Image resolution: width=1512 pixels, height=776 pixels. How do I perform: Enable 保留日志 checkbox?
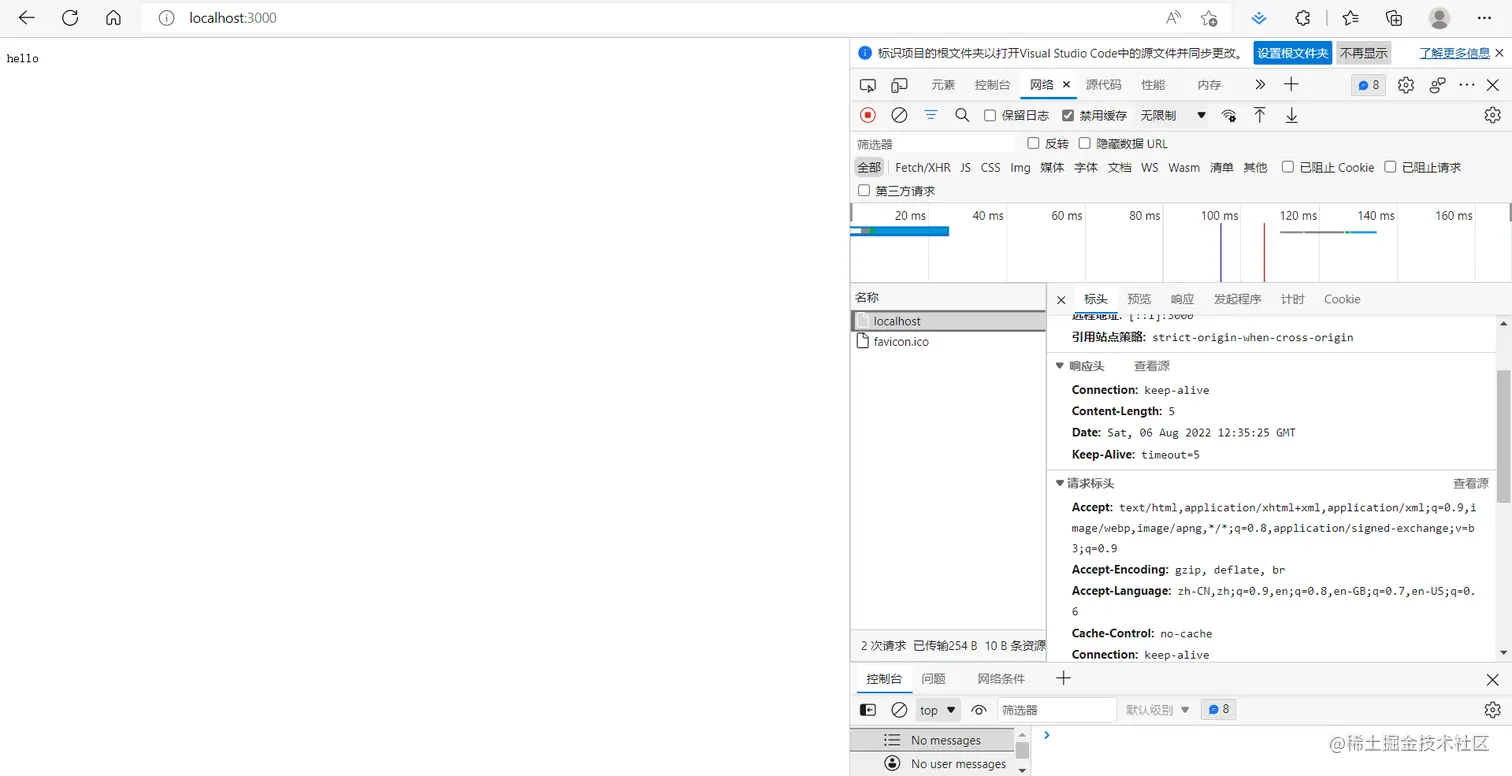pyautogui.click(x=990, y=115)
